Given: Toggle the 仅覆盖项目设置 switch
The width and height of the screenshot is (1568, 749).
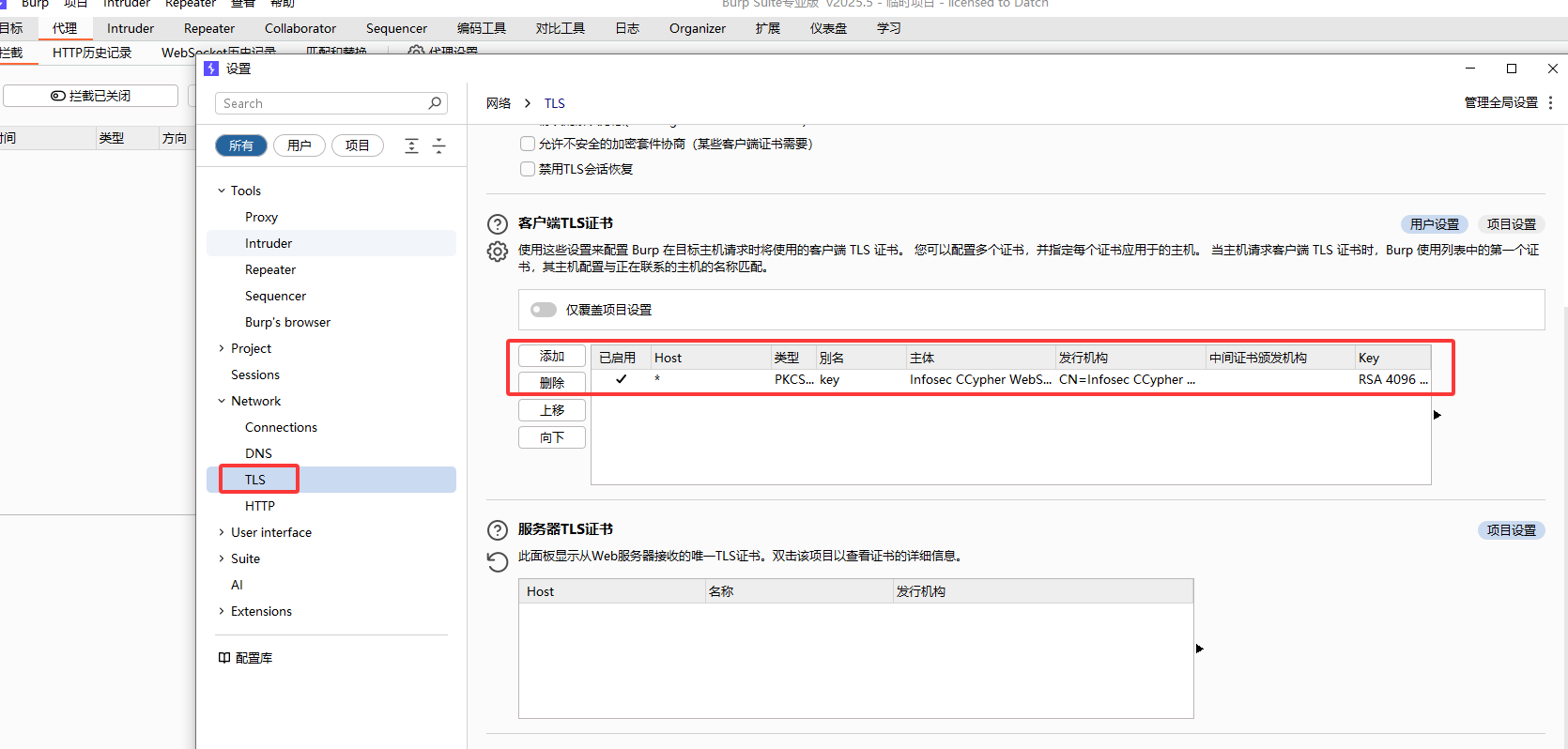Looking at the screenshot, I should tap(544, 310).
